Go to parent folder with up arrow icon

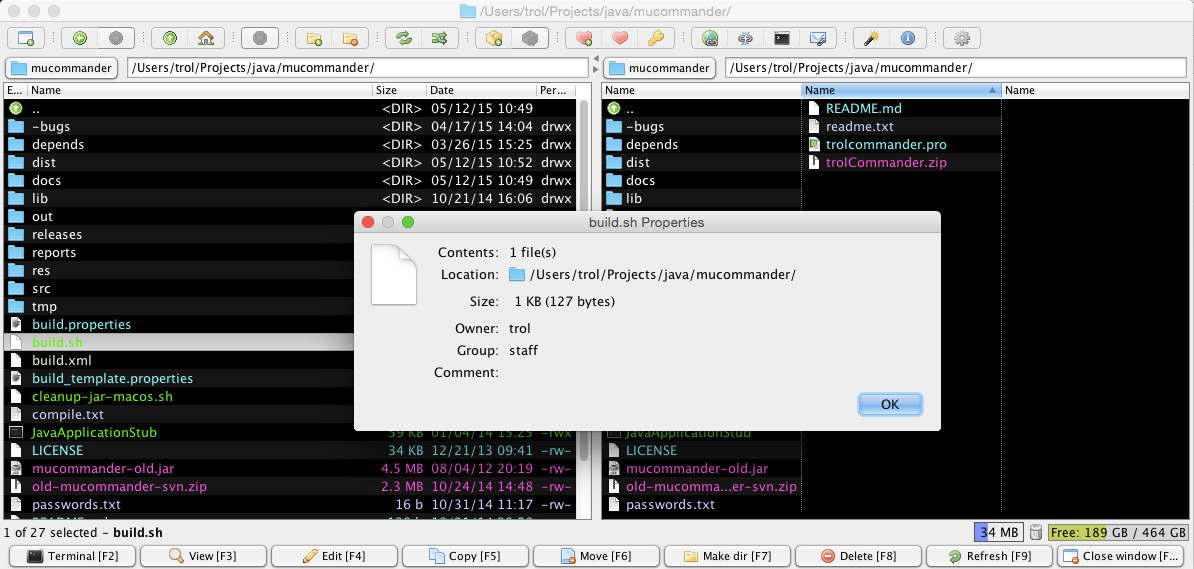169,37
